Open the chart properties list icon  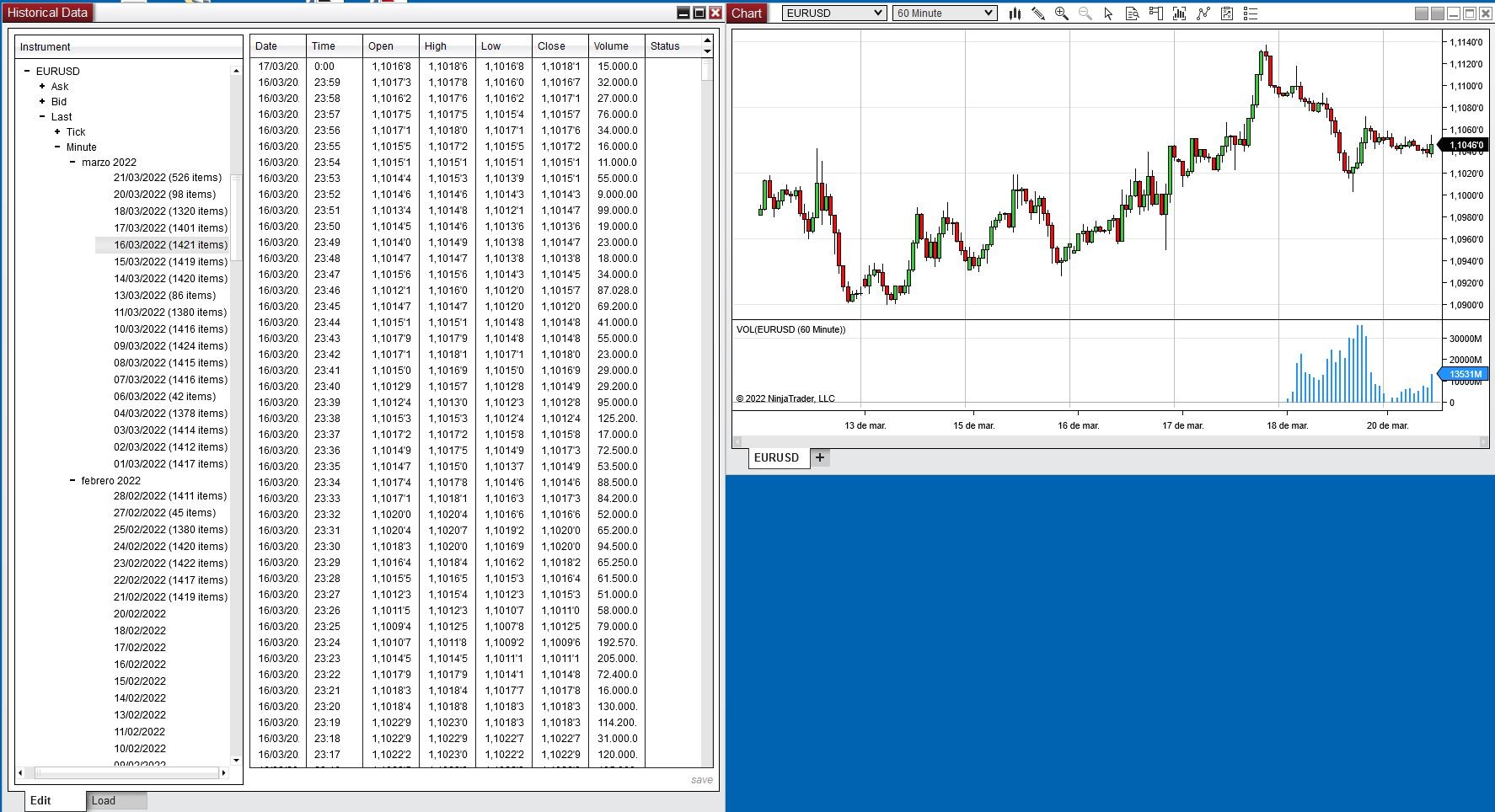tap(1251, 13)
